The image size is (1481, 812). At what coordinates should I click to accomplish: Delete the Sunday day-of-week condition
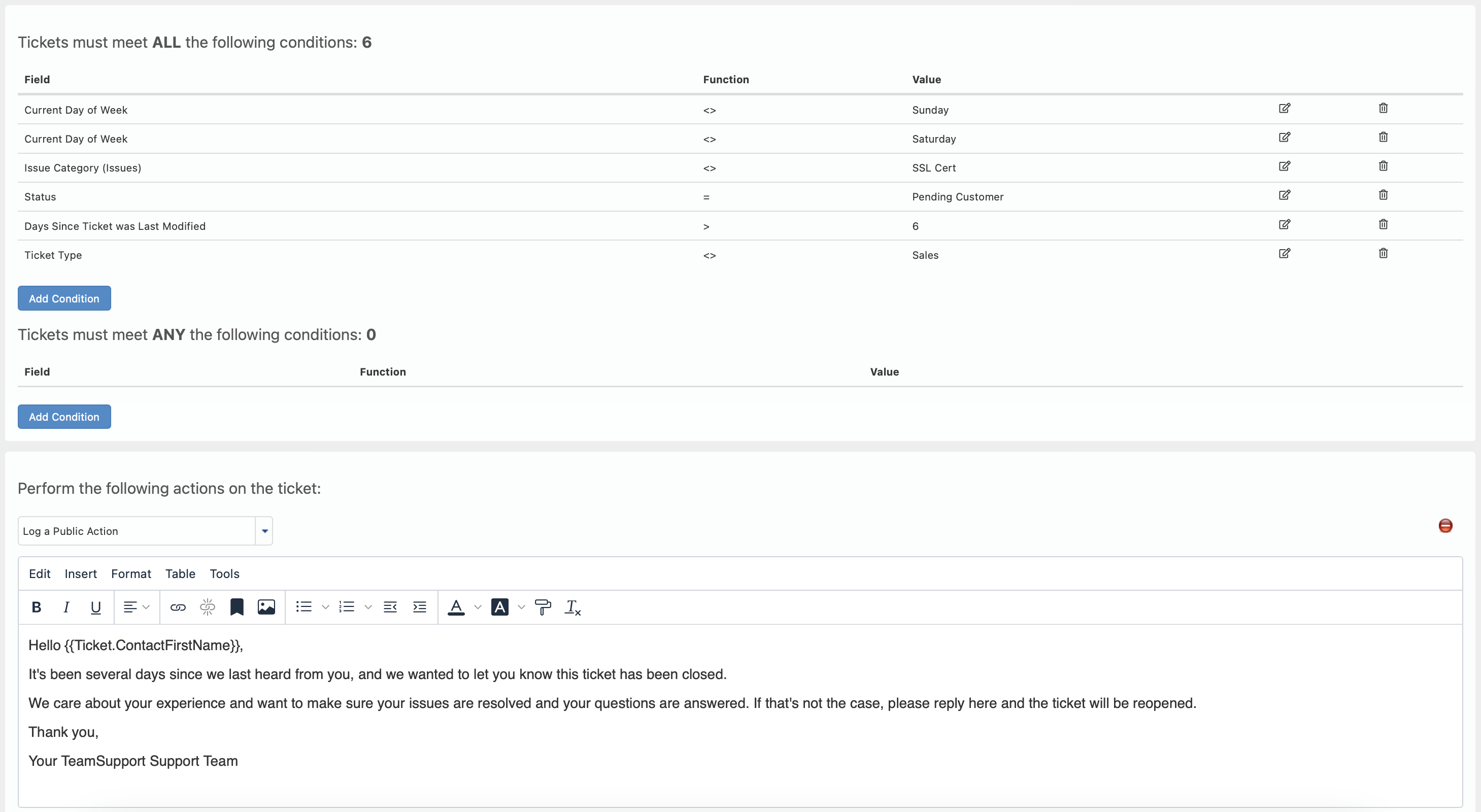[1383, 108]
